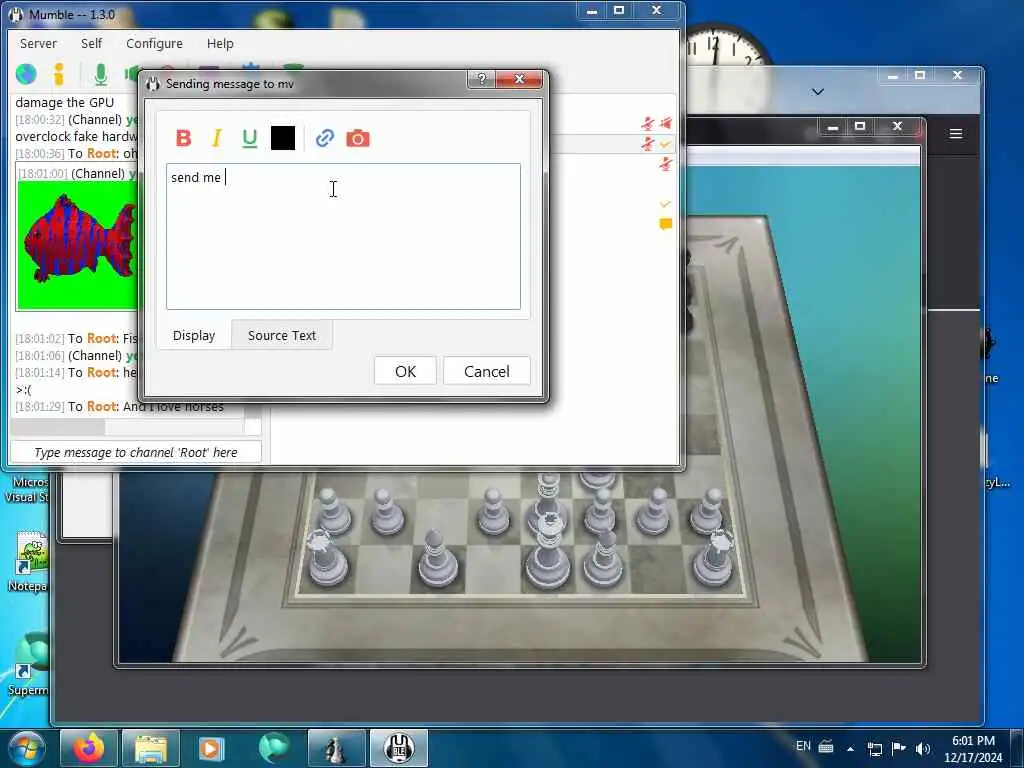Screen dimensions: 1024x768
Task: Show hidden tray icons arrow
Action: coord(850,748)
